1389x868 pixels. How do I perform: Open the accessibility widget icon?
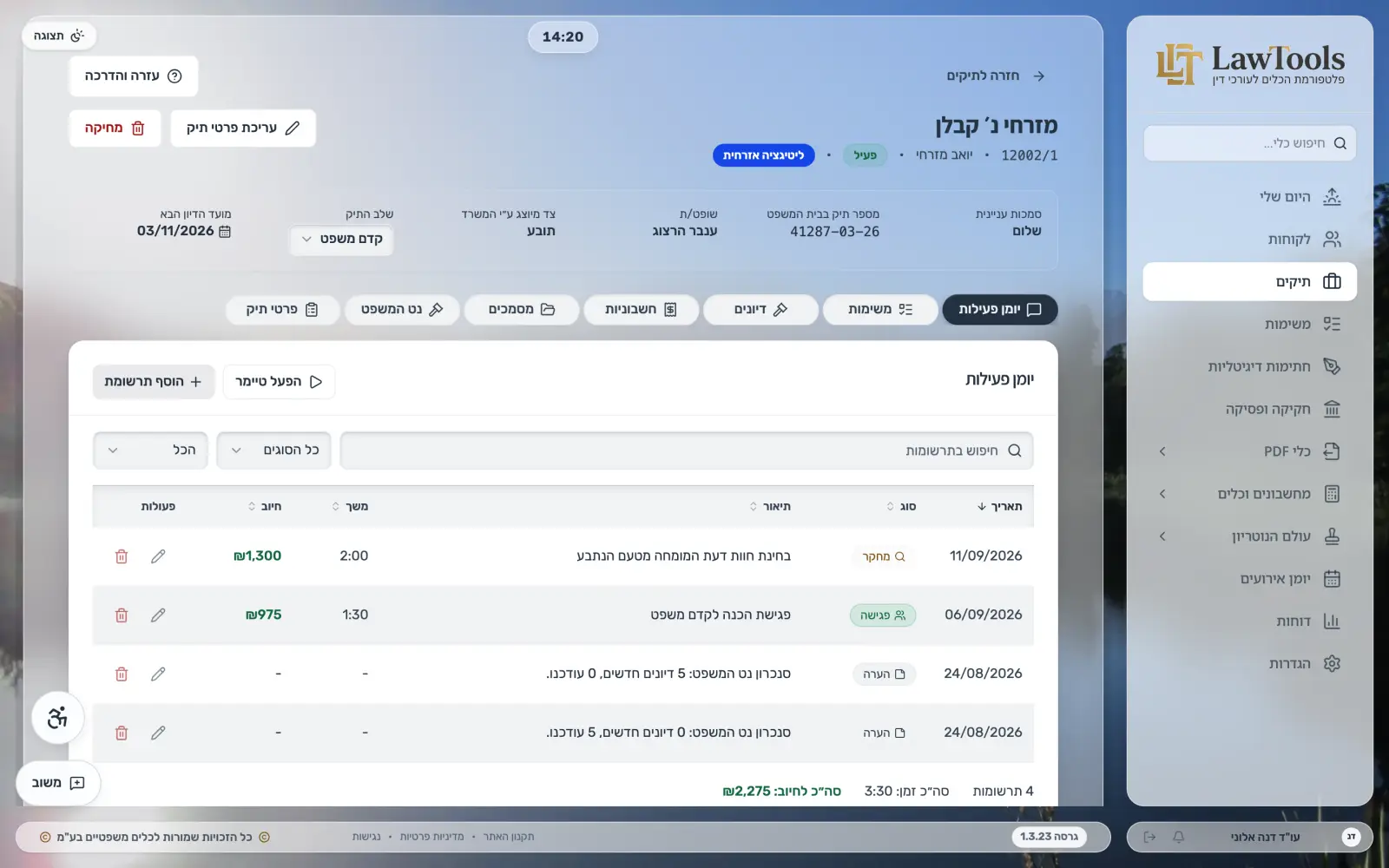57,718
